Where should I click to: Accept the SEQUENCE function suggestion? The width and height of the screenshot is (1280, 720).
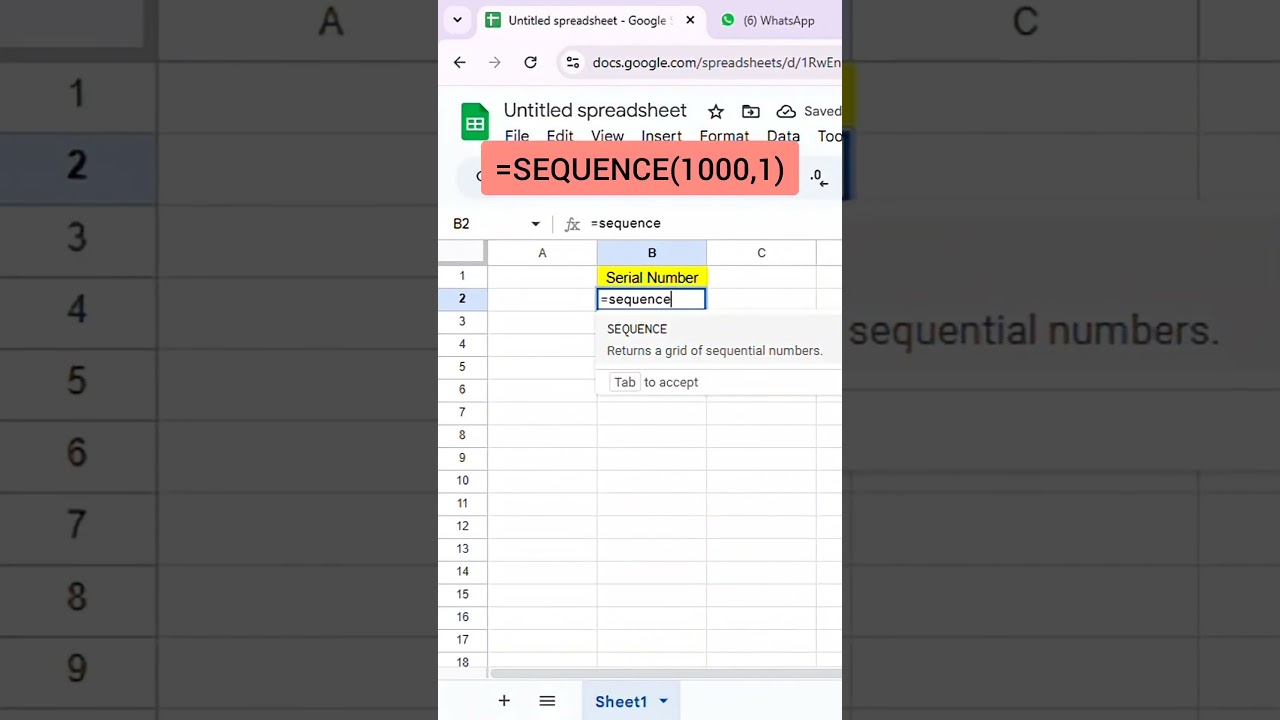pyautogui.click(x=718, y=340)
